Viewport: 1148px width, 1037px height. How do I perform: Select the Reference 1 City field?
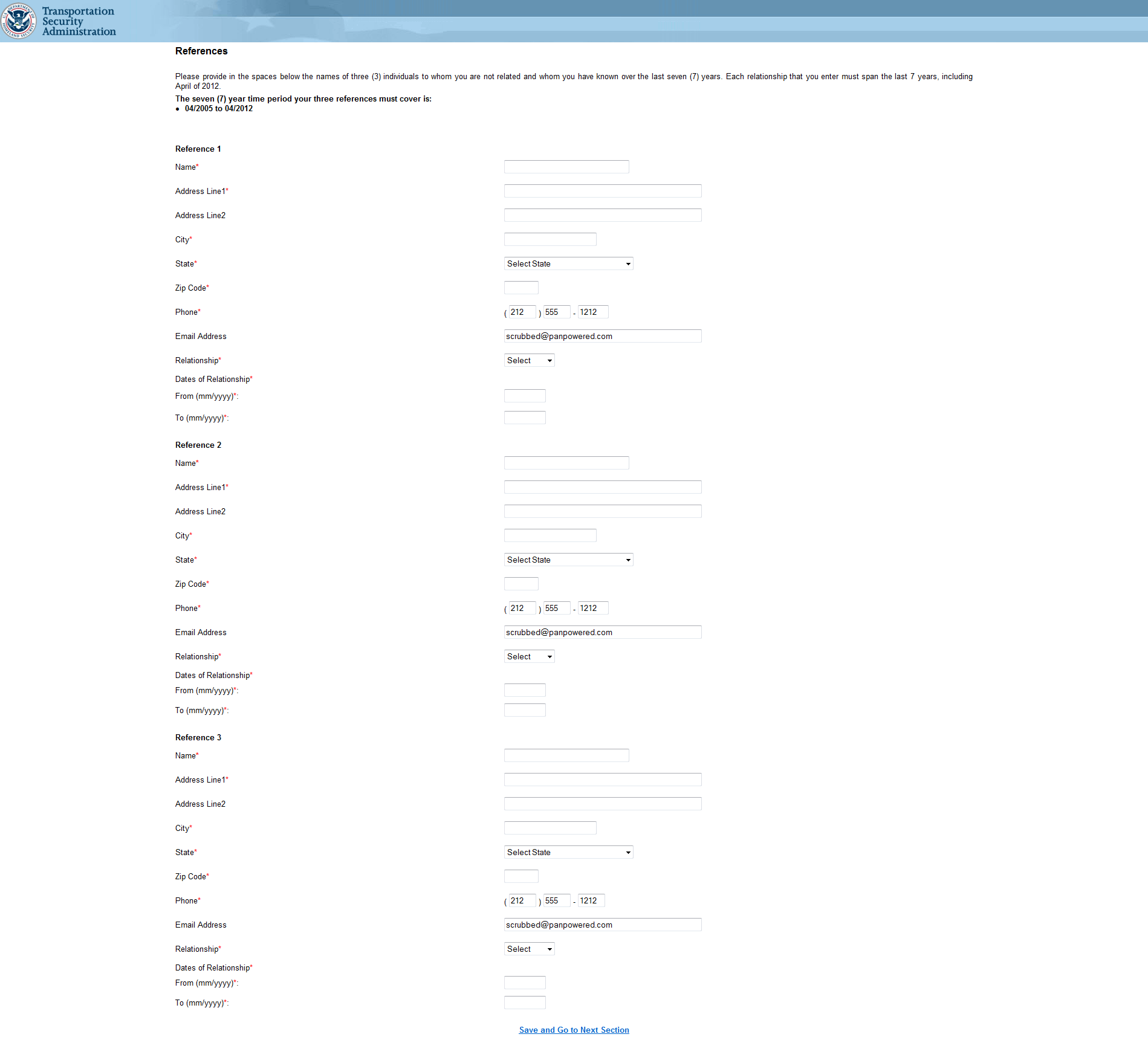[550, 239]
